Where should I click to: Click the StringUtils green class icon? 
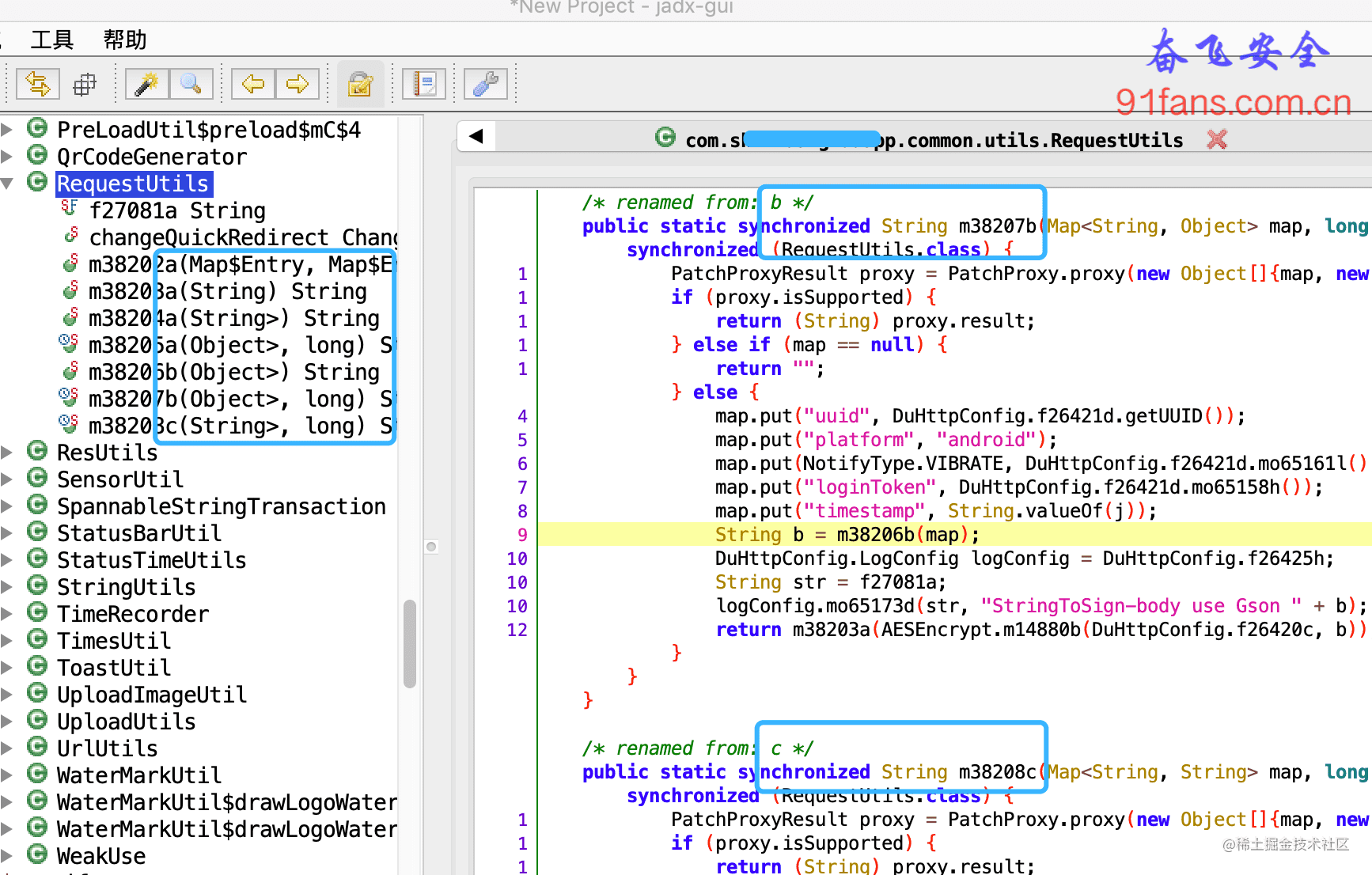[37, 585]
